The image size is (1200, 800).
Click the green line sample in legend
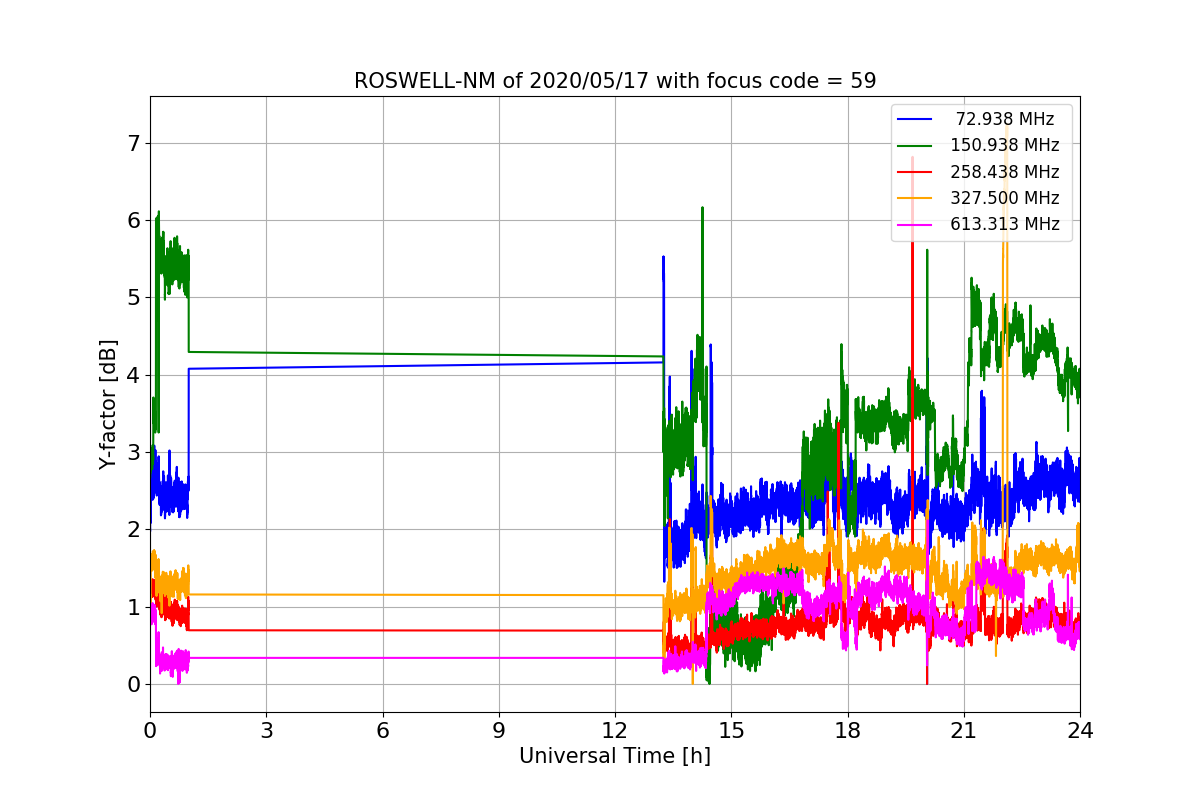tap(915, 146)
